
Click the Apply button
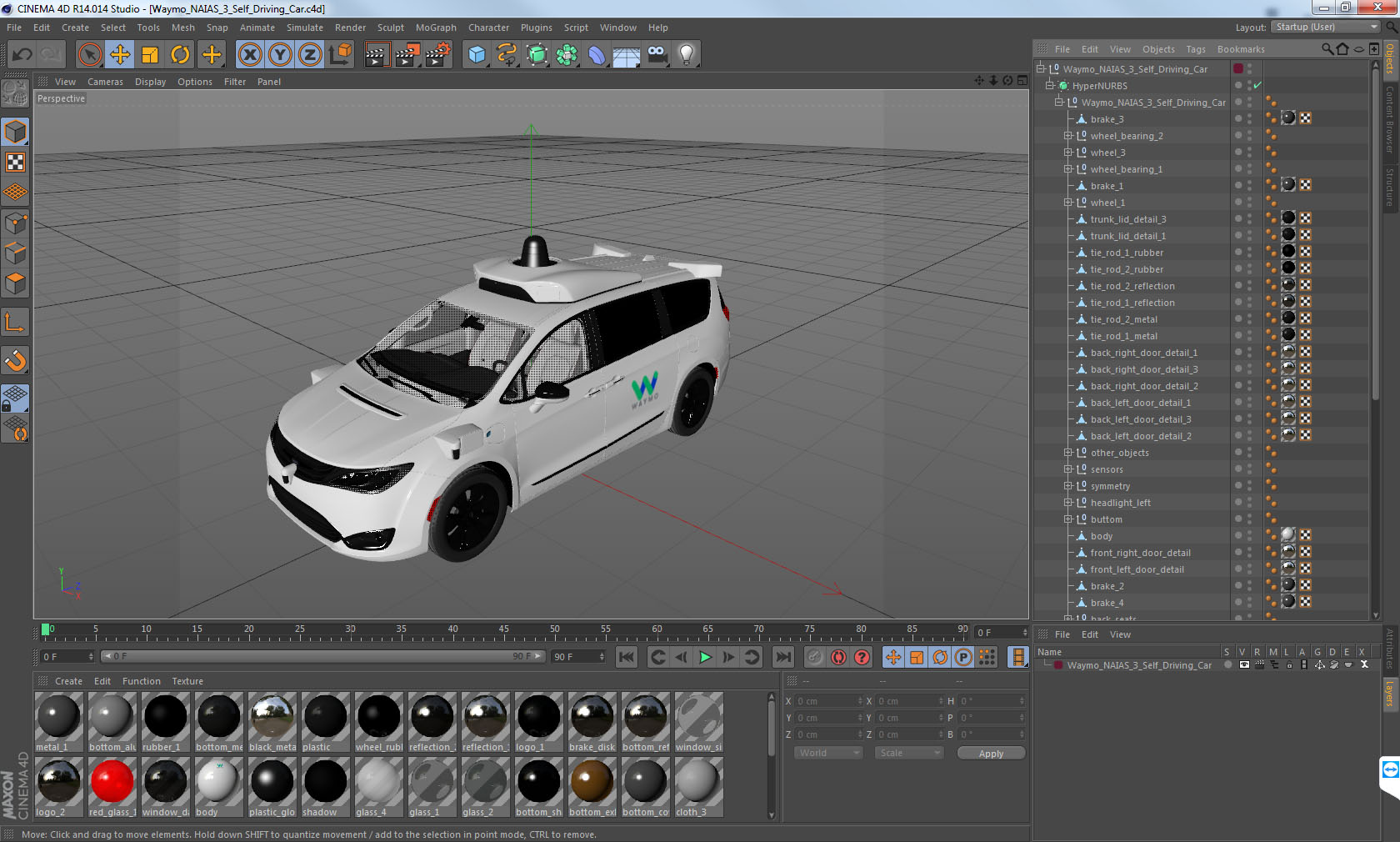(991, 754)
